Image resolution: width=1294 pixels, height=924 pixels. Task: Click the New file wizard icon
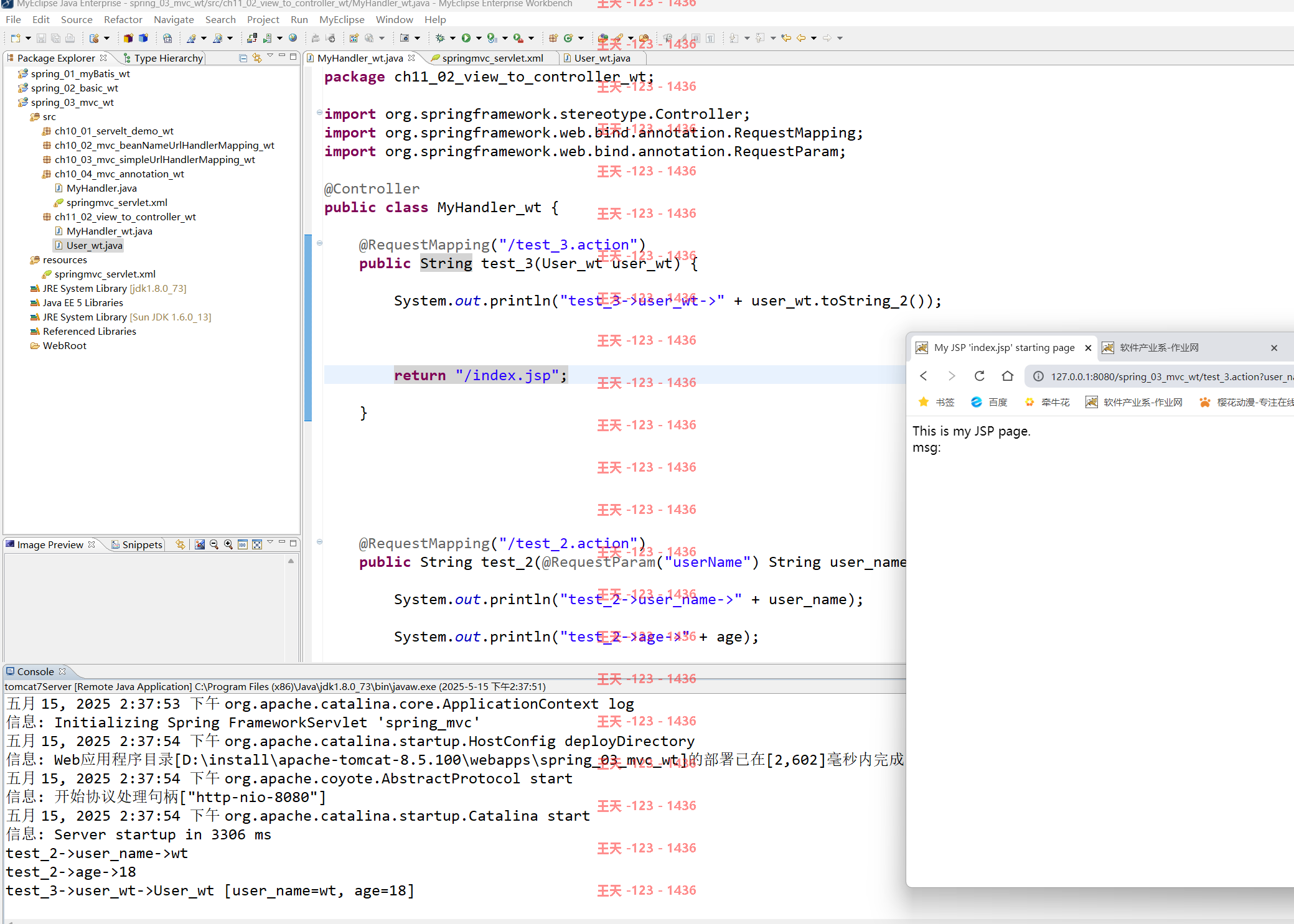pyautogui.click(x=16, y=39)
